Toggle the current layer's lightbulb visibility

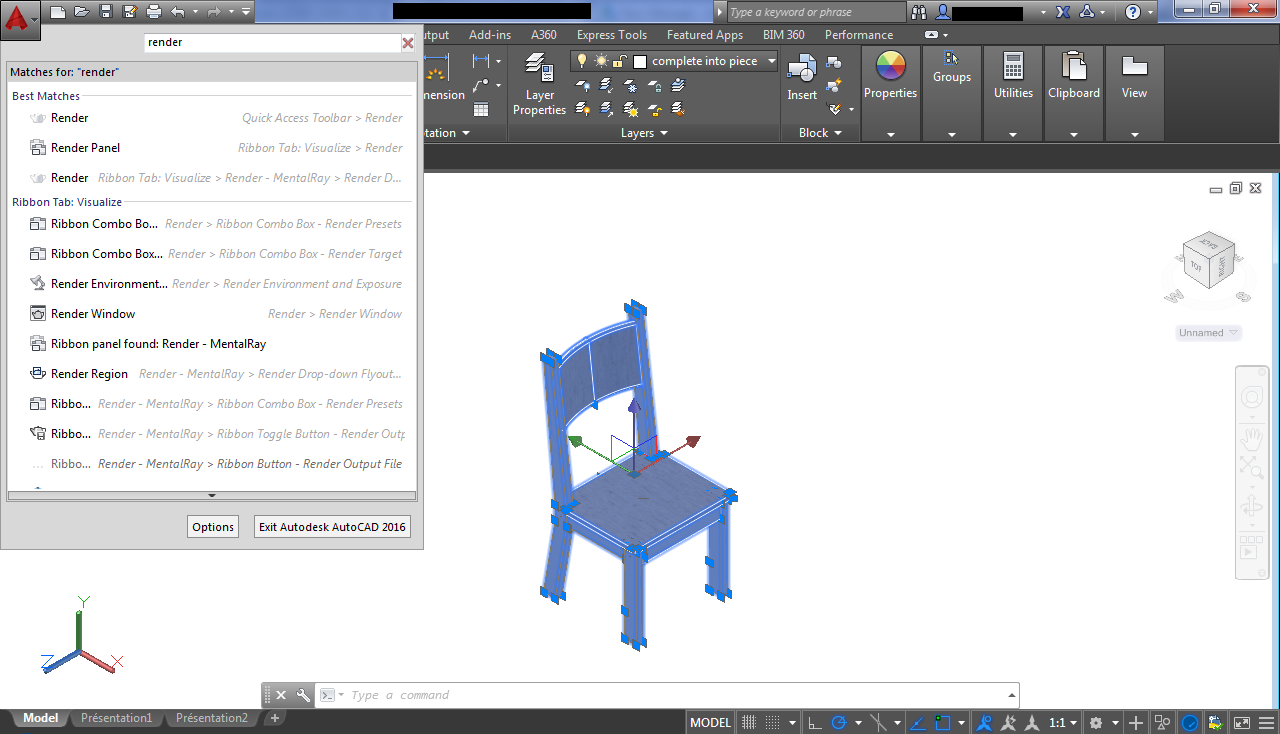tap(581, 61)
